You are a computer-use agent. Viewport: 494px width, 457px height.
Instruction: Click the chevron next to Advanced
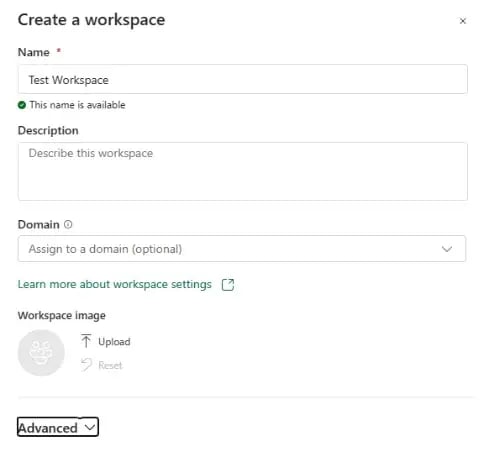[x=90, y=427]
